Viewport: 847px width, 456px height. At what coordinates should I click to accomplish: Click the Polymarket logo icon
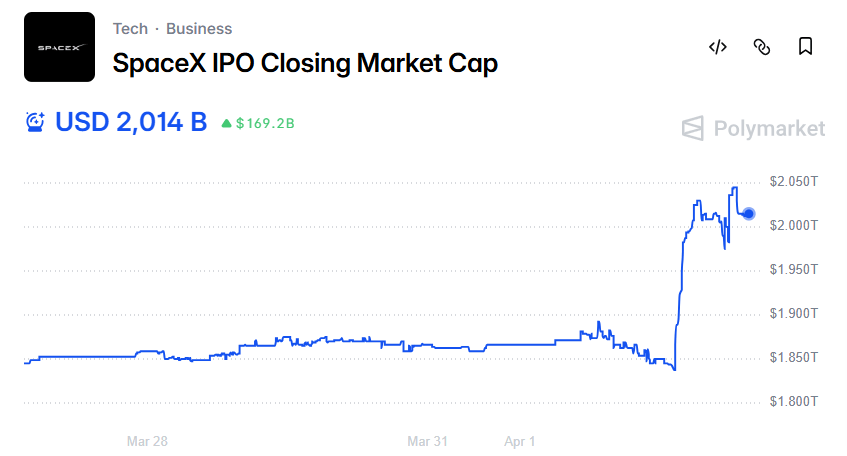693,128
